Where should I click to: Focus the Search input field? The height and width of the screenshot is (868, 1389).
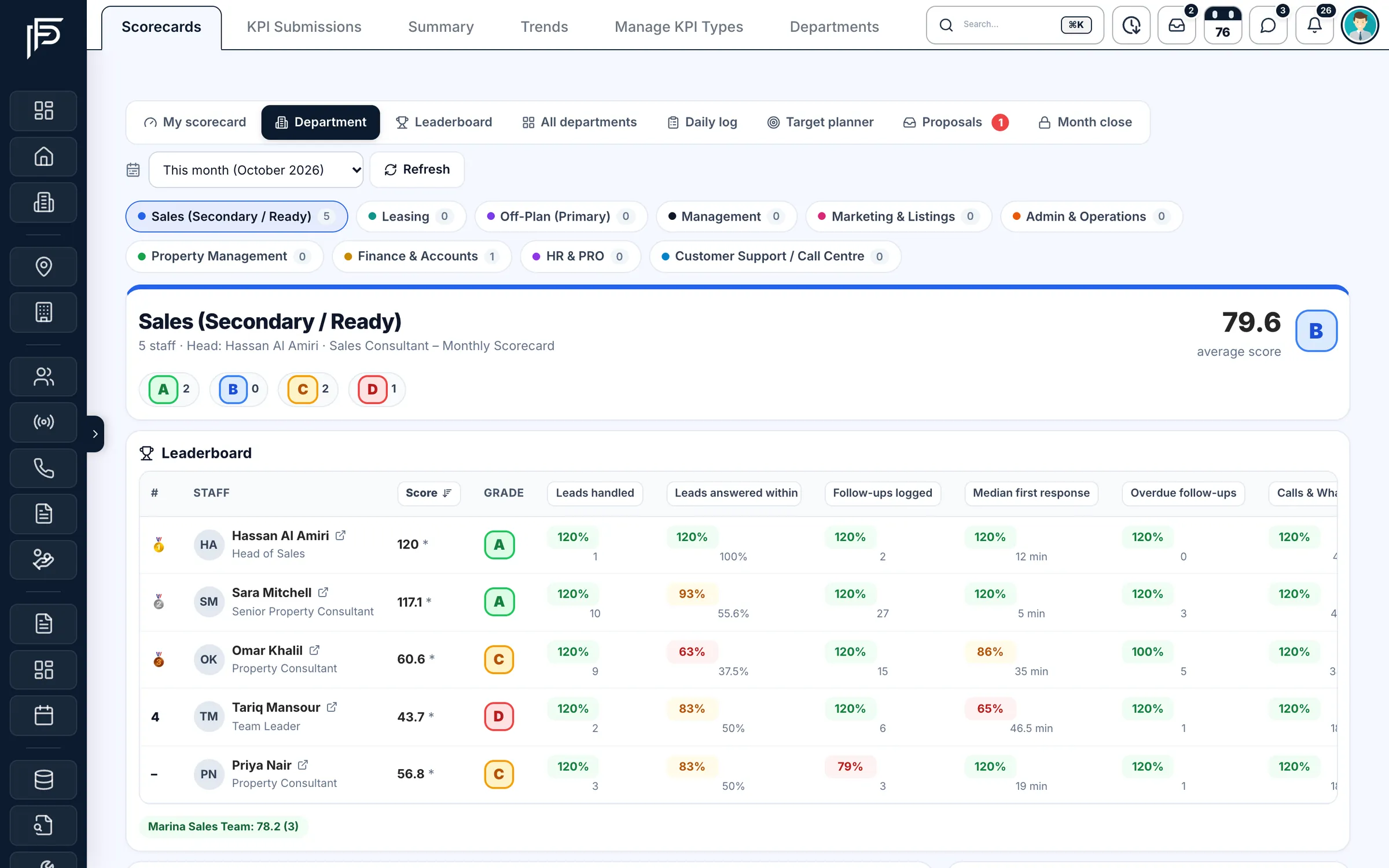tap(1015, 25)
